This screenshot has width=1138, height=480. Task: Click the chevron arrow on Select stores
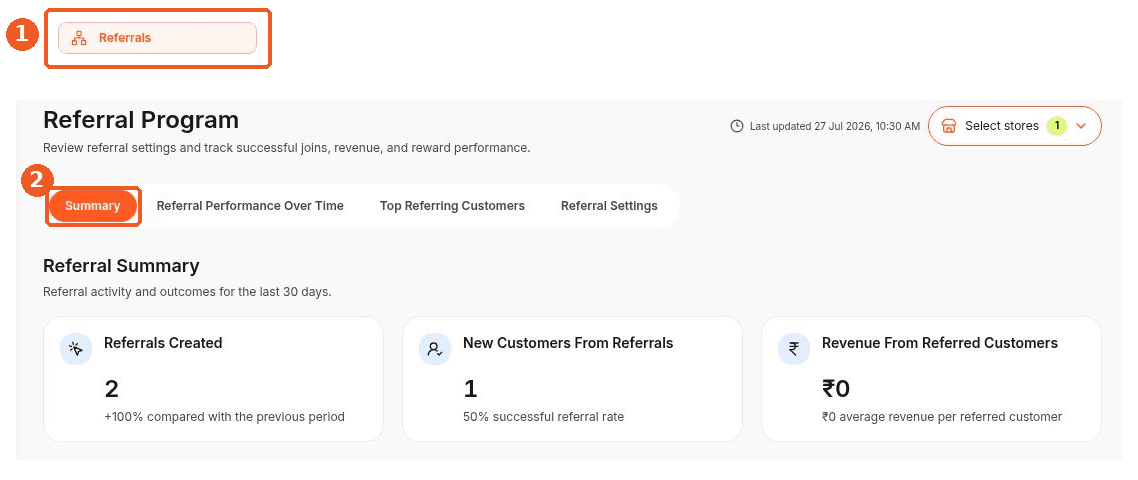pos(1081,126)
